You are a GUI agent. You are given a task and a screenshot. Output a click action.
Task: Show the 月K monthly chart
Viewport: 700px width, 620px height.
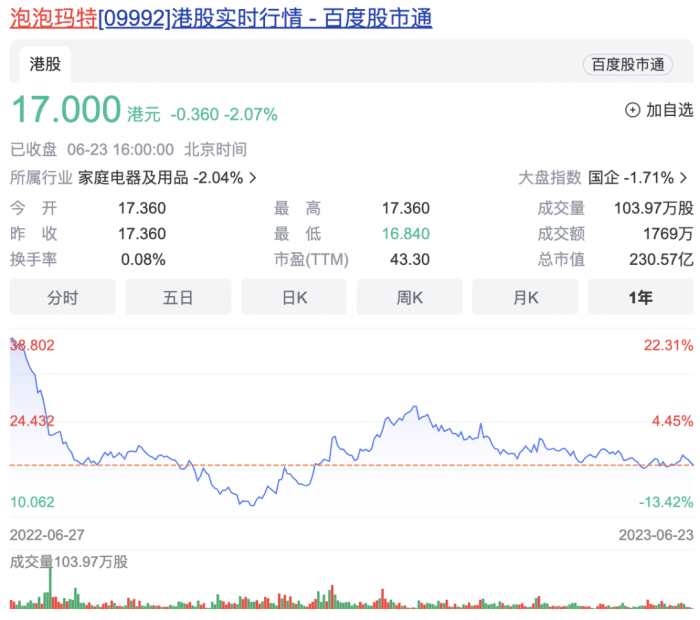click(x=525, y=297)
